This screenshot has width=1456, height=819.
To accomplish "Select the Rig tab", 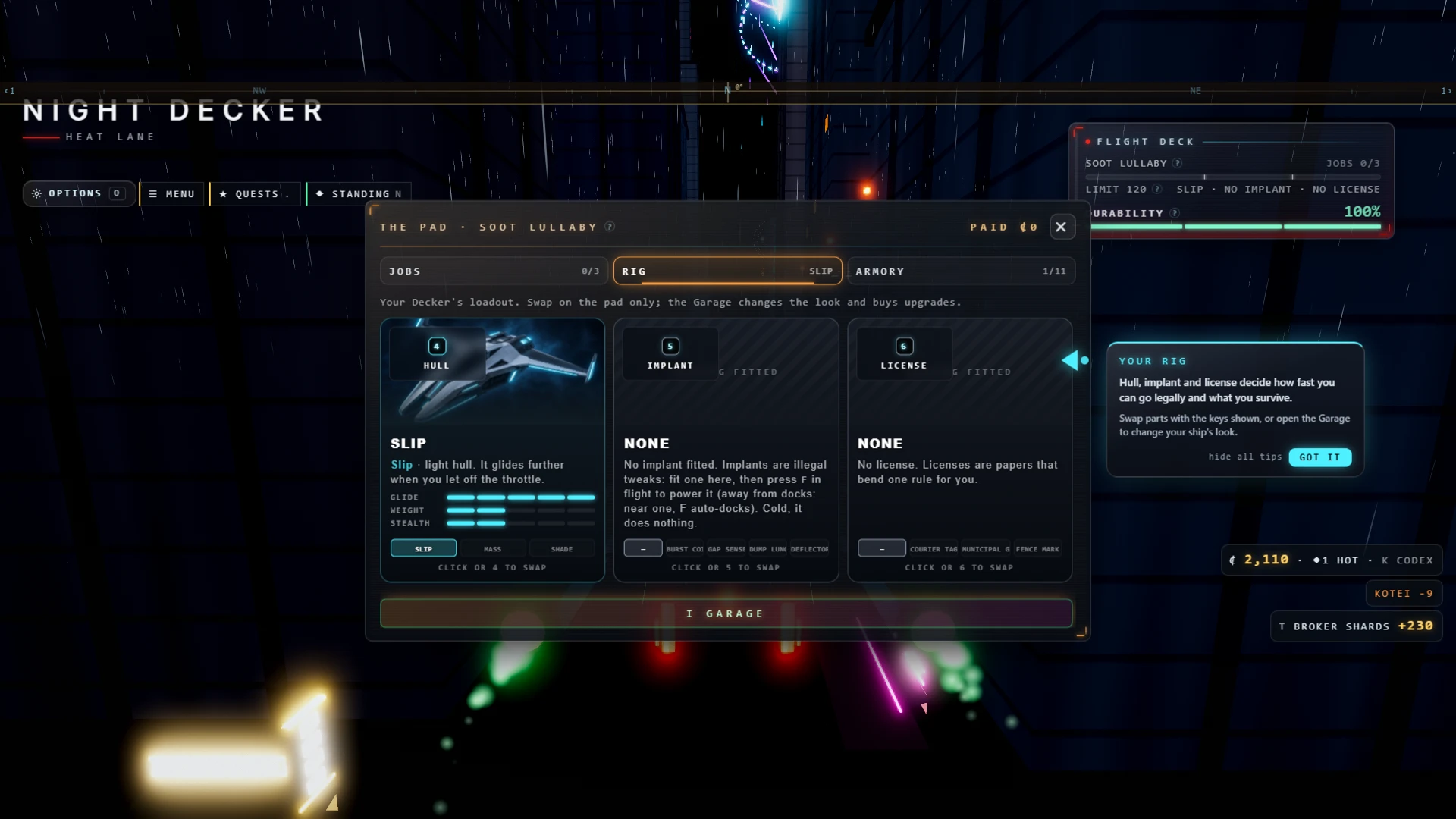I will point(727,271).
